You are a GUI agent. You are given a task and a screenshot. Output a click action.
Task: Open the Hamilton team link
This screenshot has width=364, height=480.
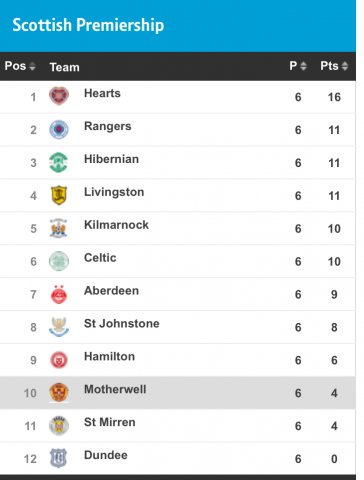(110, 356)
